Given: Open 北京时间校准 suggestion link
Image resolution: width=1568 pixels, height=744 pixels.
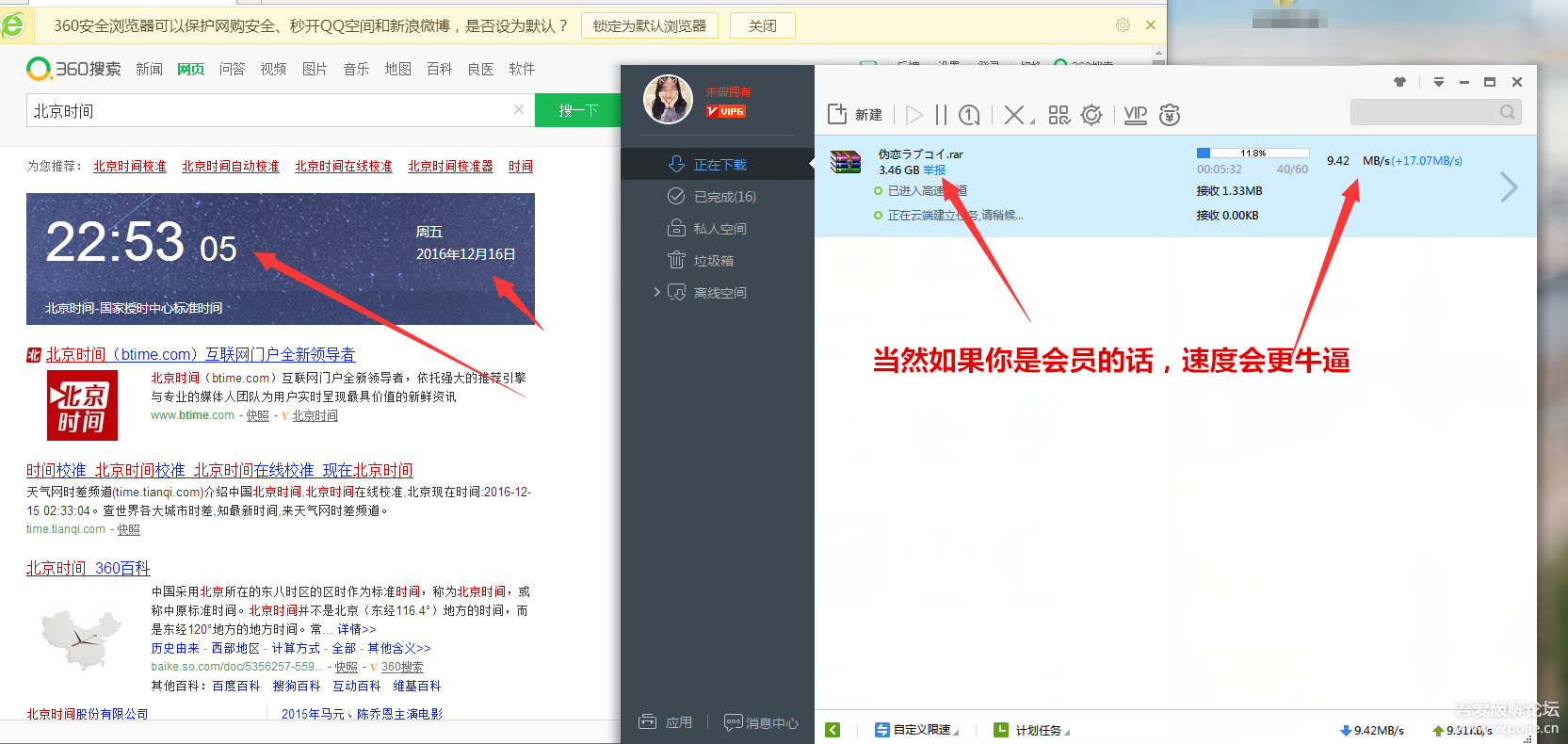Looking at the screenshot, I should tap(130, 166).
